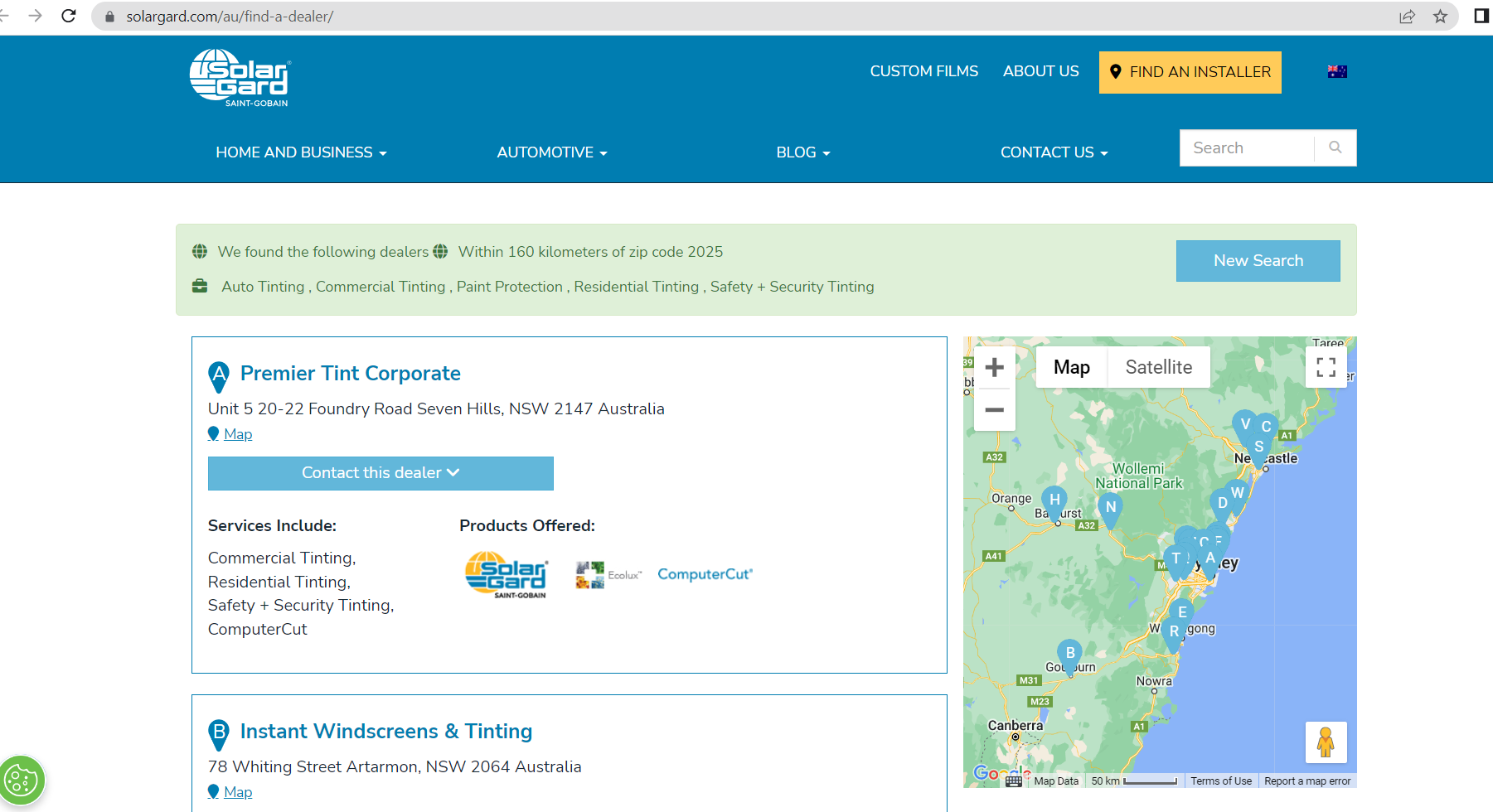
Task: Expand Contact this dealer for Premier Tint
Action: (381, 473)
